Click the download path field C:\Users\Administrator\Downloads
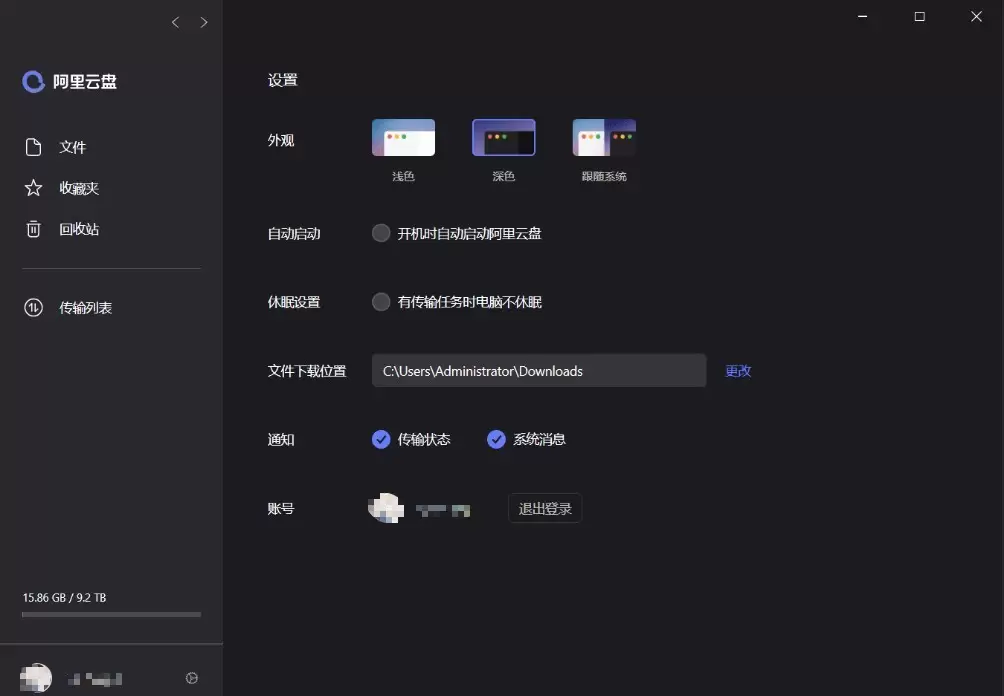The image size is (1004, 696). point(538,371)
